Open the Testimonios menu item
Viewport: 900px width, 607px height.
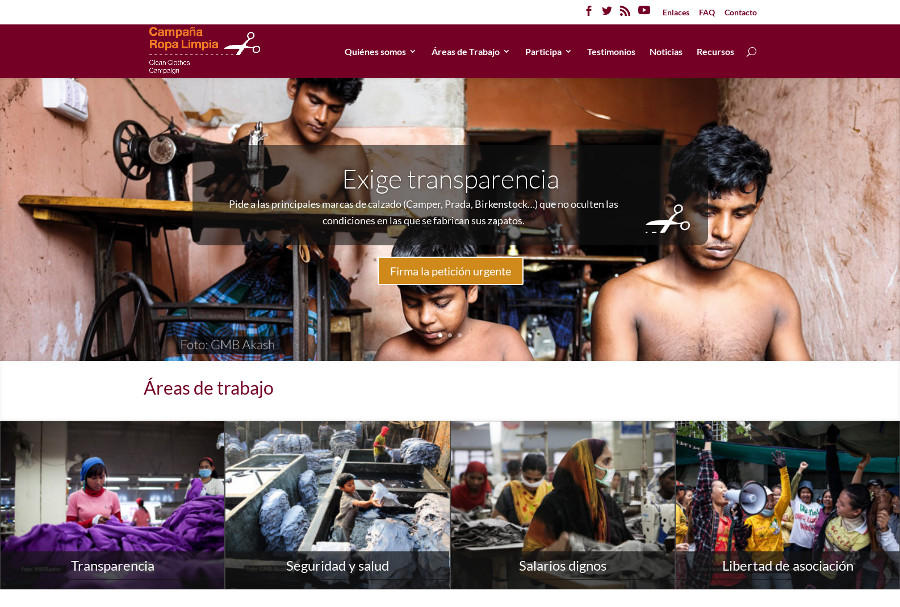[611, 52]
